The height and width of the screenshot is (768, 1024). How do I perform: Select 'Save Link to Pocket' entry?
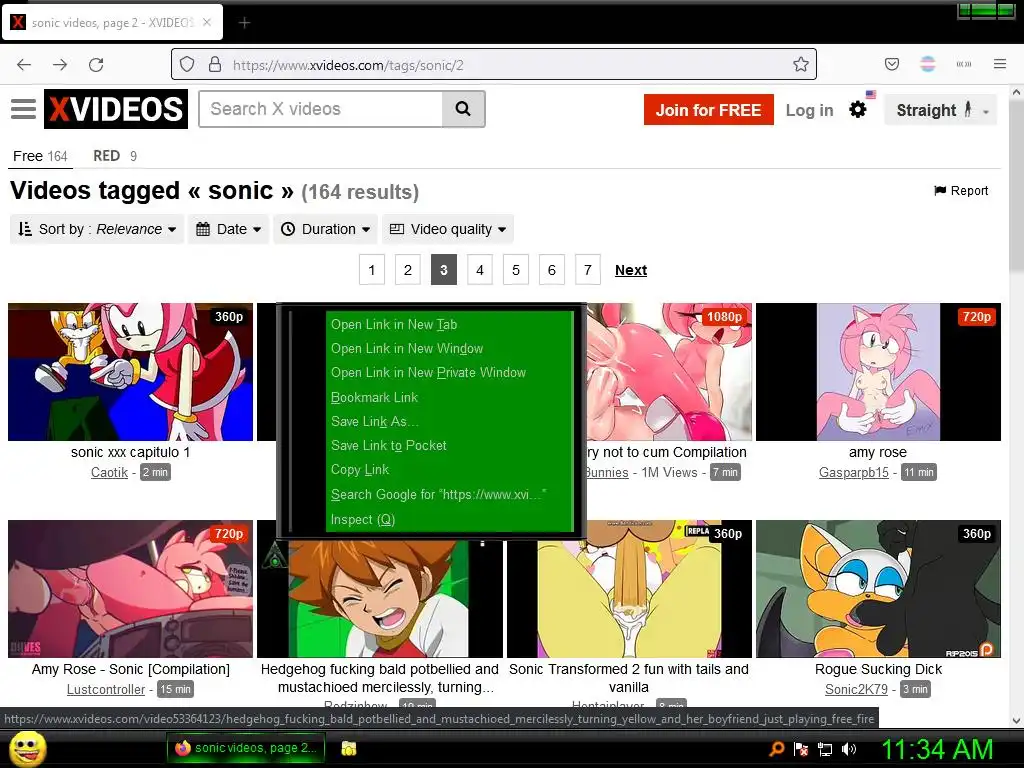pyautogui.click(x=450, y=446)
